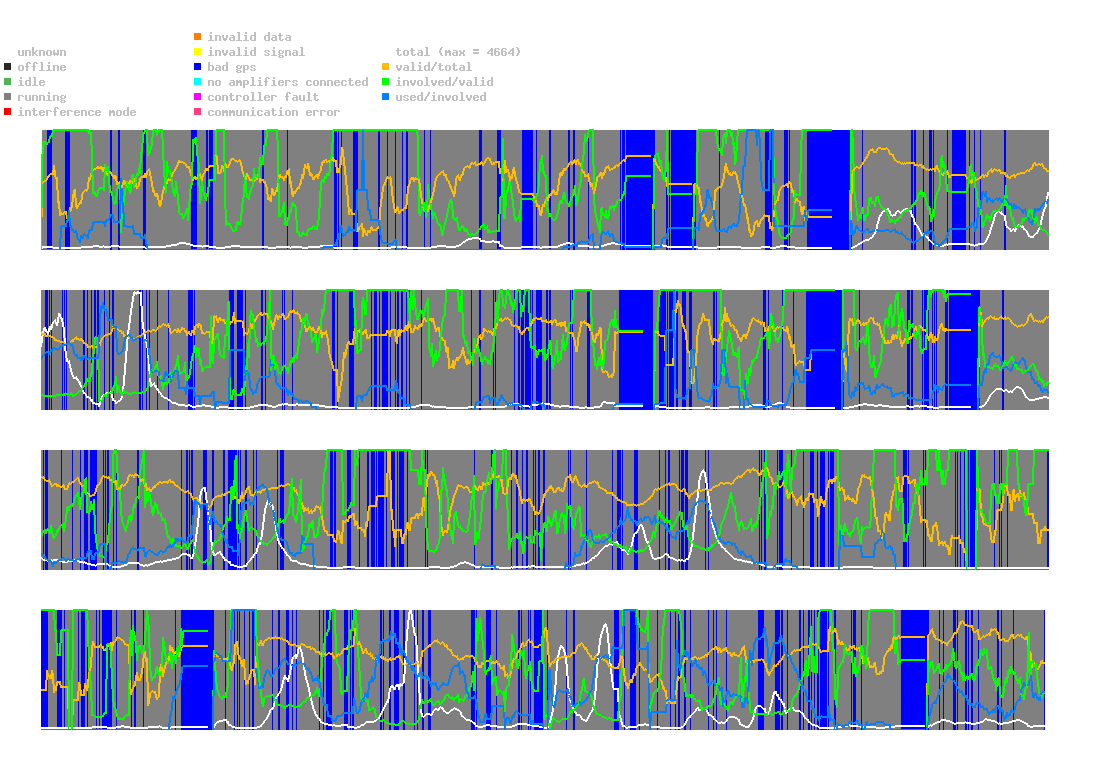Viewport: 1095px width, 764px height.
Task: Click the 'bad gps' legend label
Action: pos(232,67)
